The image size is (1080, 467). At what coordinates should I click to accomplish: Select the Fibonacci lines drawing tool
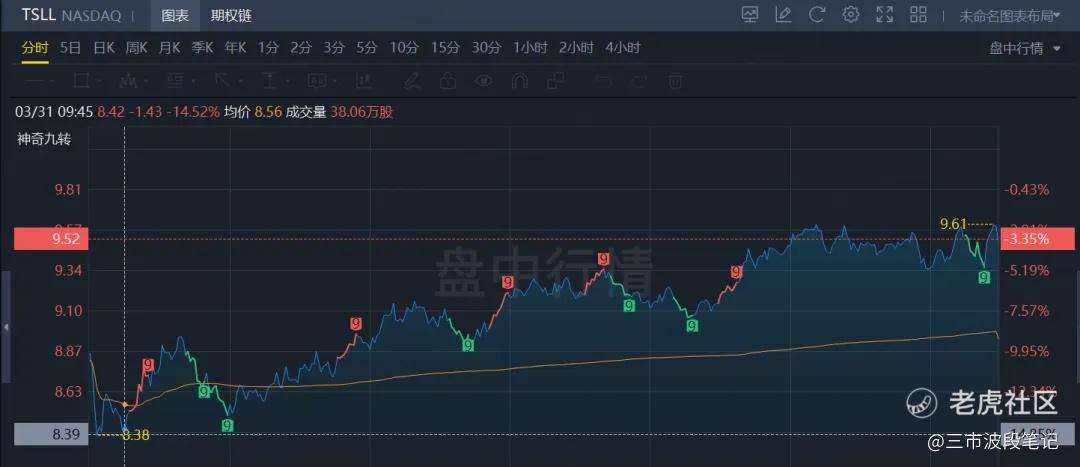(x=175, y=81)
